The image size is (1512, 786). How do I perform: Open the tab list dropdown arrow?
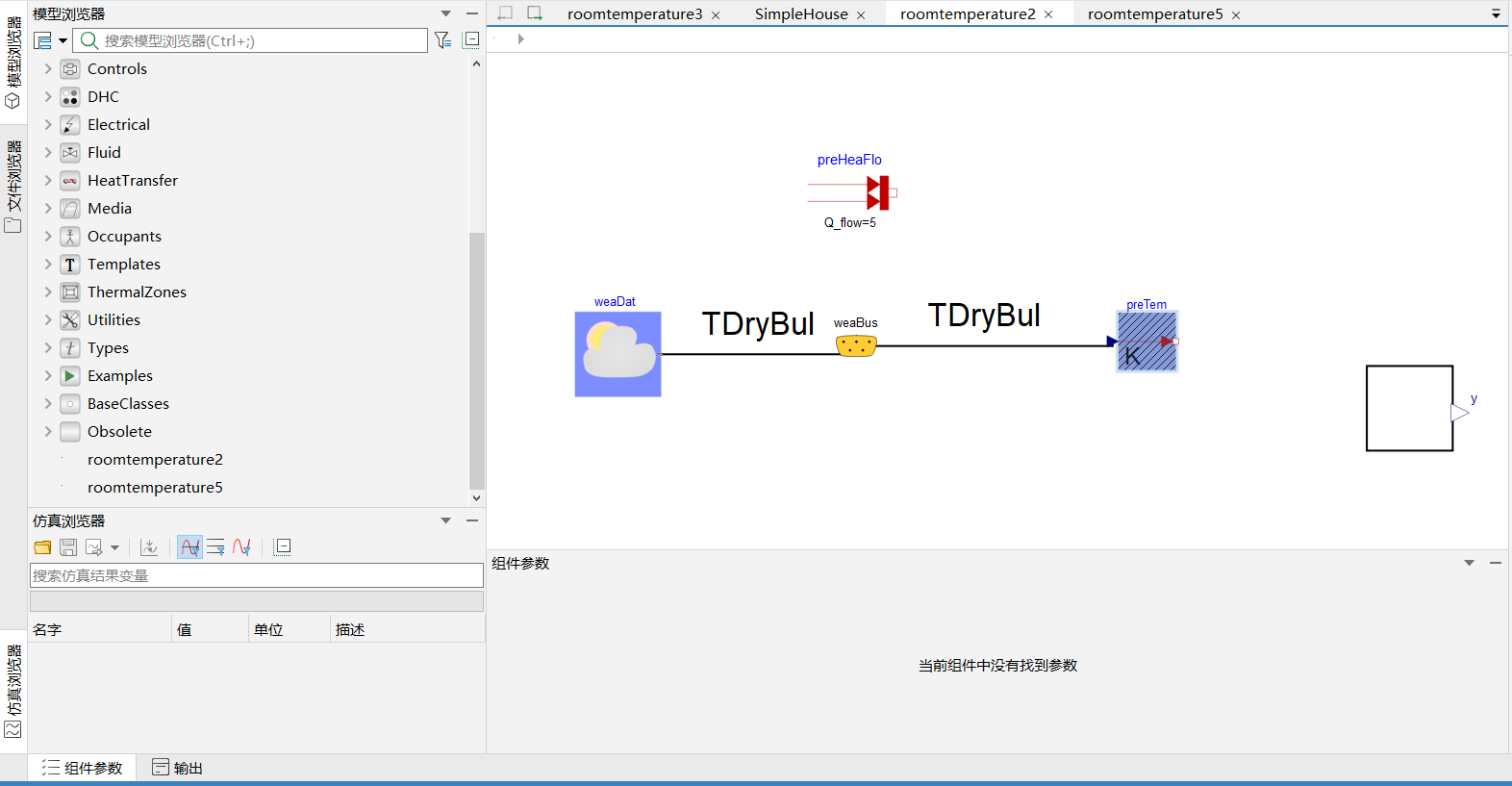pyautogui.click(x=1496, y=14)
